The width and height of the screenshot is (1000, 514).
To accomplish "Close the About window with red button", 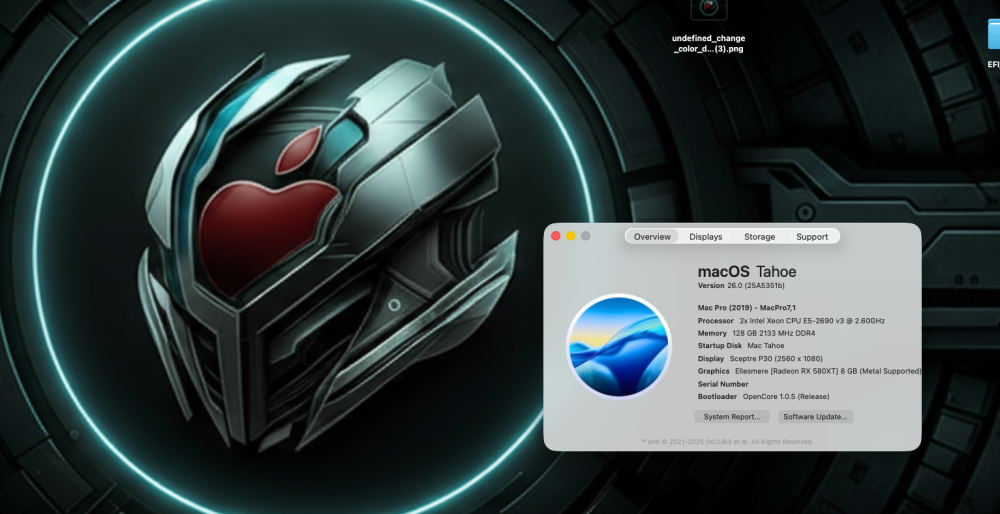I will coord(555,236).
